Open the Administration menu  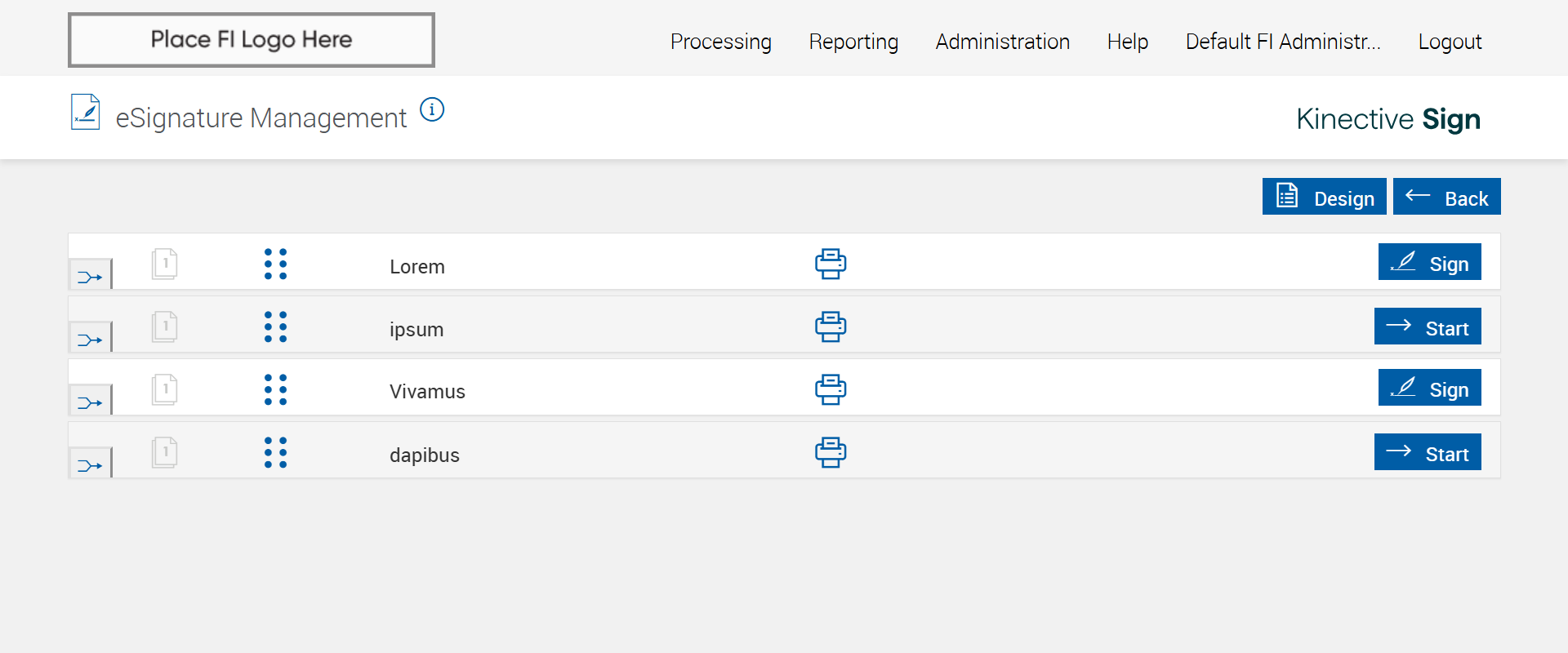pyautogui.click(x=1002, y=42)
